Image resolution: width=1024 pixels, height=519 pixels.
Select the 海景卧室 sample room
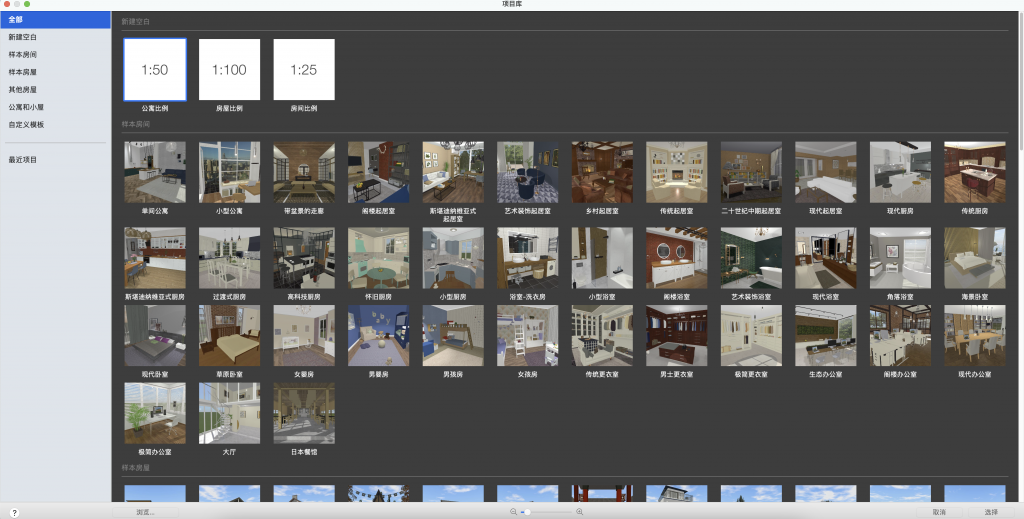pos(974,258)
